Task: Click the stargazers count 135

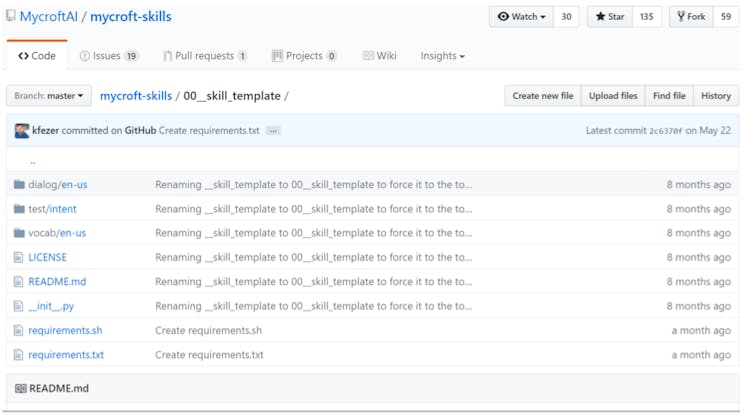Action: [647, 17]
